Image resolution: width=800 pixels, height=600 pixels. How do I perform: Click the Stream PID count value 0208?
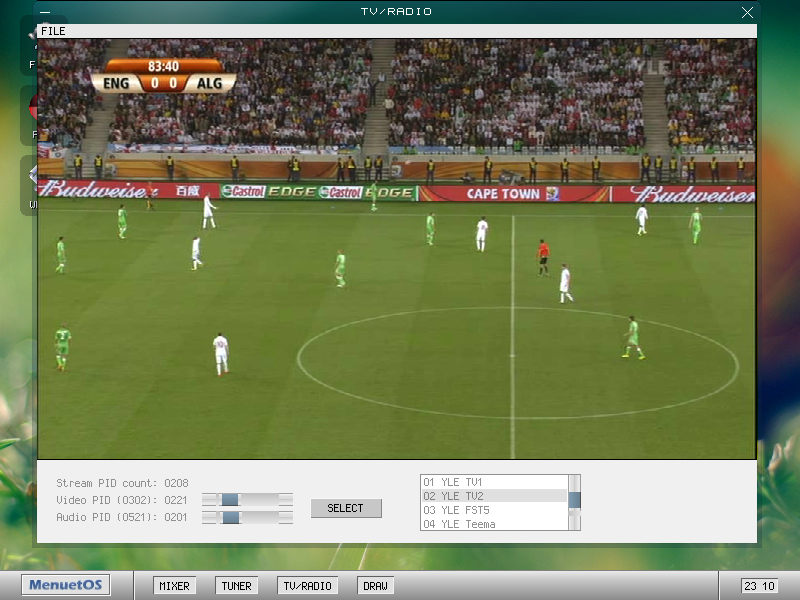pyautogui.click(x=176, y=483)
